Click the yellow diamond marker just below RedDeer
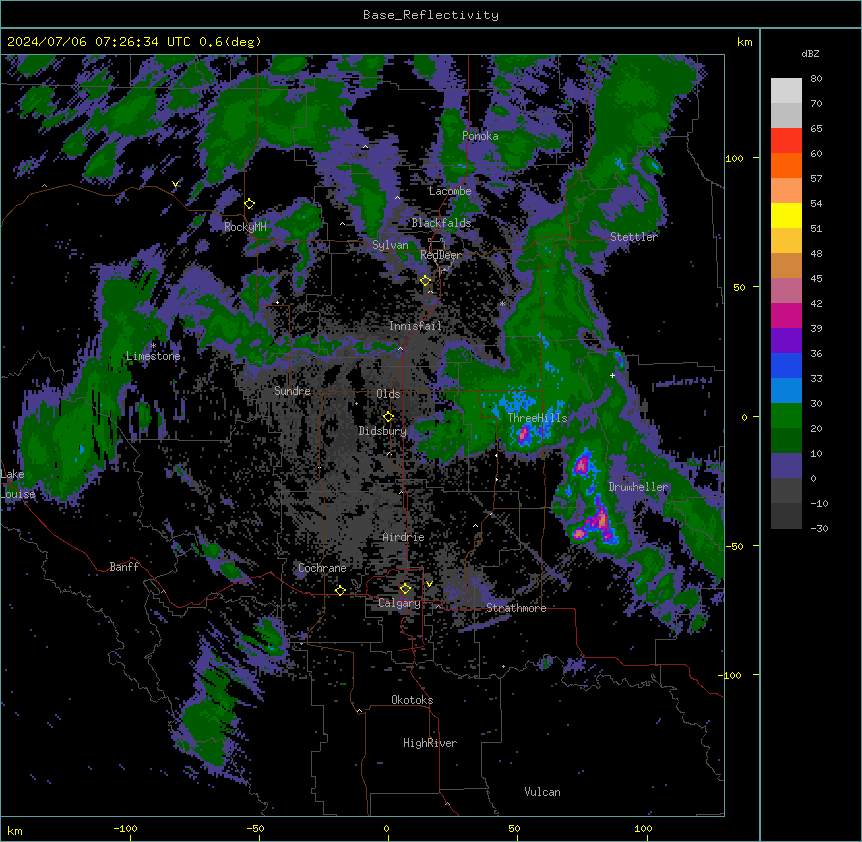Viewport: 862px width, 842px height. pos(426,281)
